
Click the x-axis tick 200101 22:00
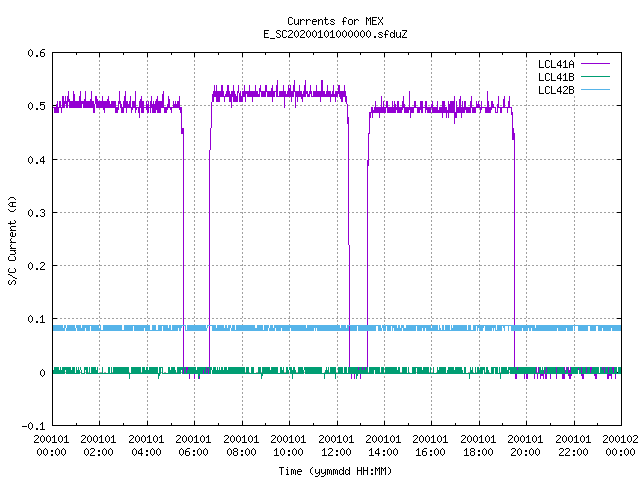573,446
